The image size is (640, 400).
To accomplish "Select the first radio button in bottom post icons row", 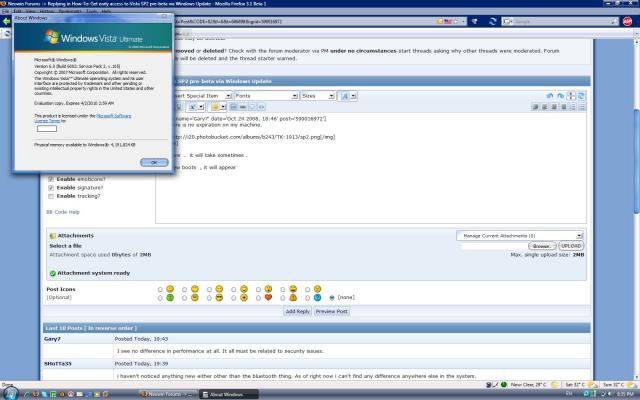I will (160, 298).
